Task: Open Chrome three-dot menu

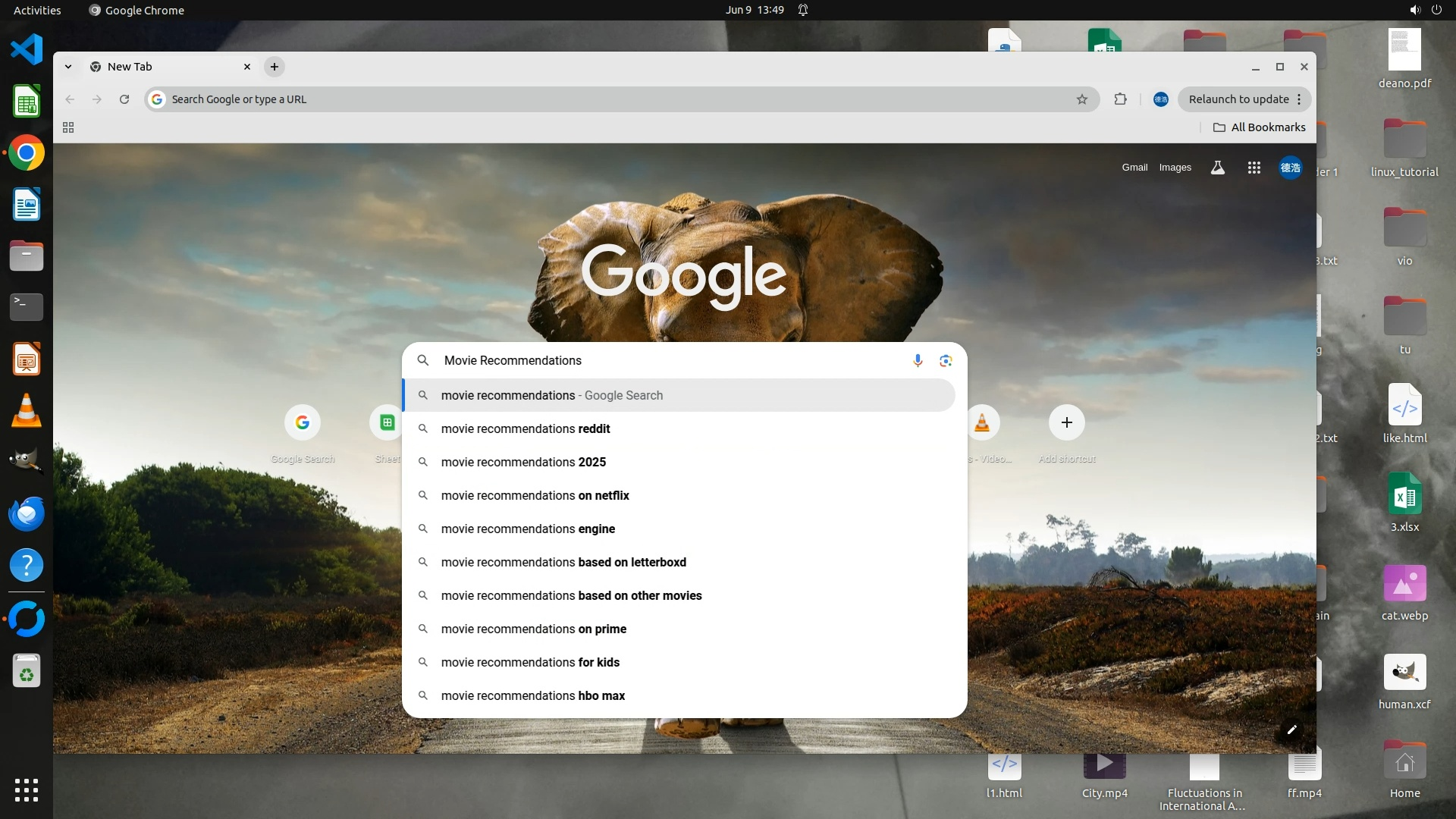Action: coord(1299,99)
